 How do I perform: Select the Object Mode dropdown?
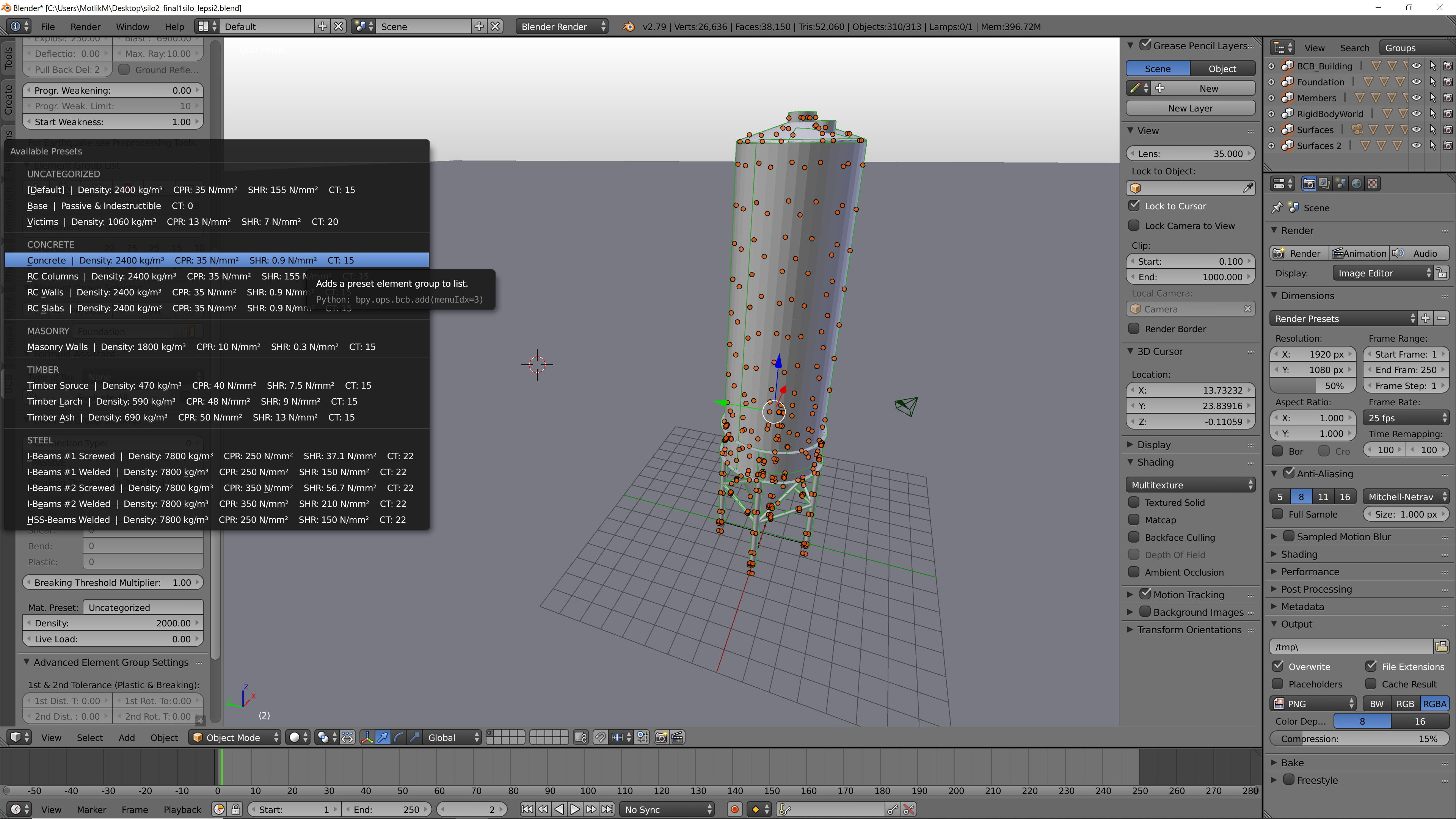(x=234, y=737)
